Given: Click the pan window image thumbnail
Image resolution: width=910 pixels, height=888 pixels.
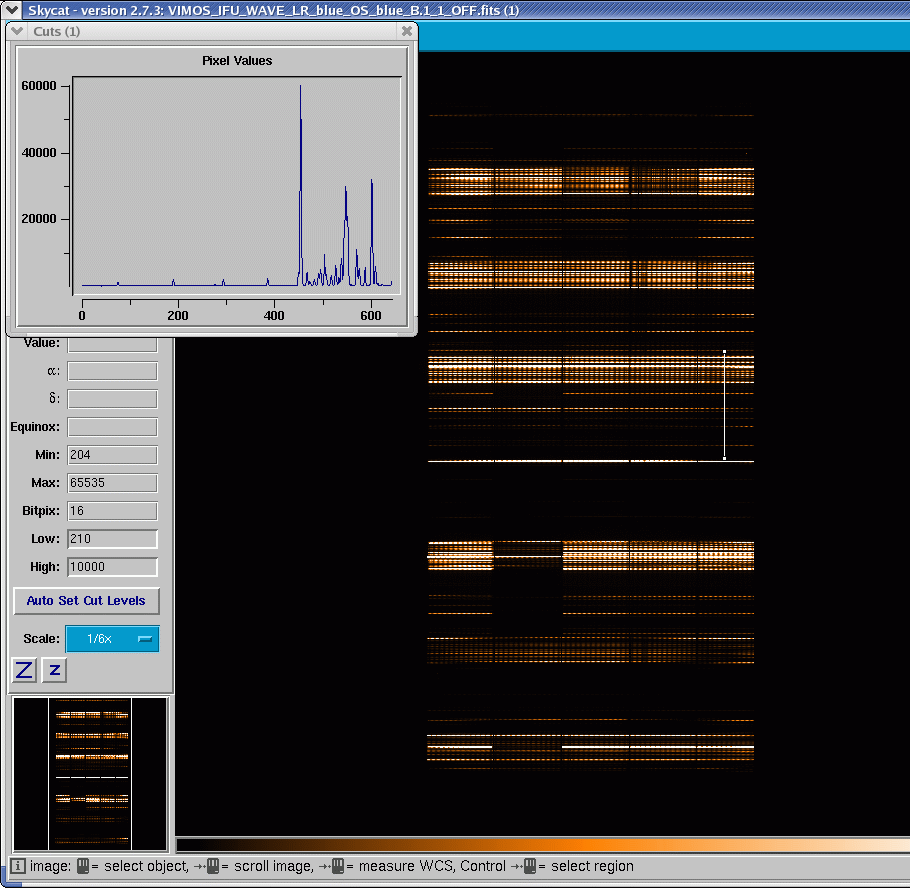Looking at the screenshot, I should (x=90, y=774).
